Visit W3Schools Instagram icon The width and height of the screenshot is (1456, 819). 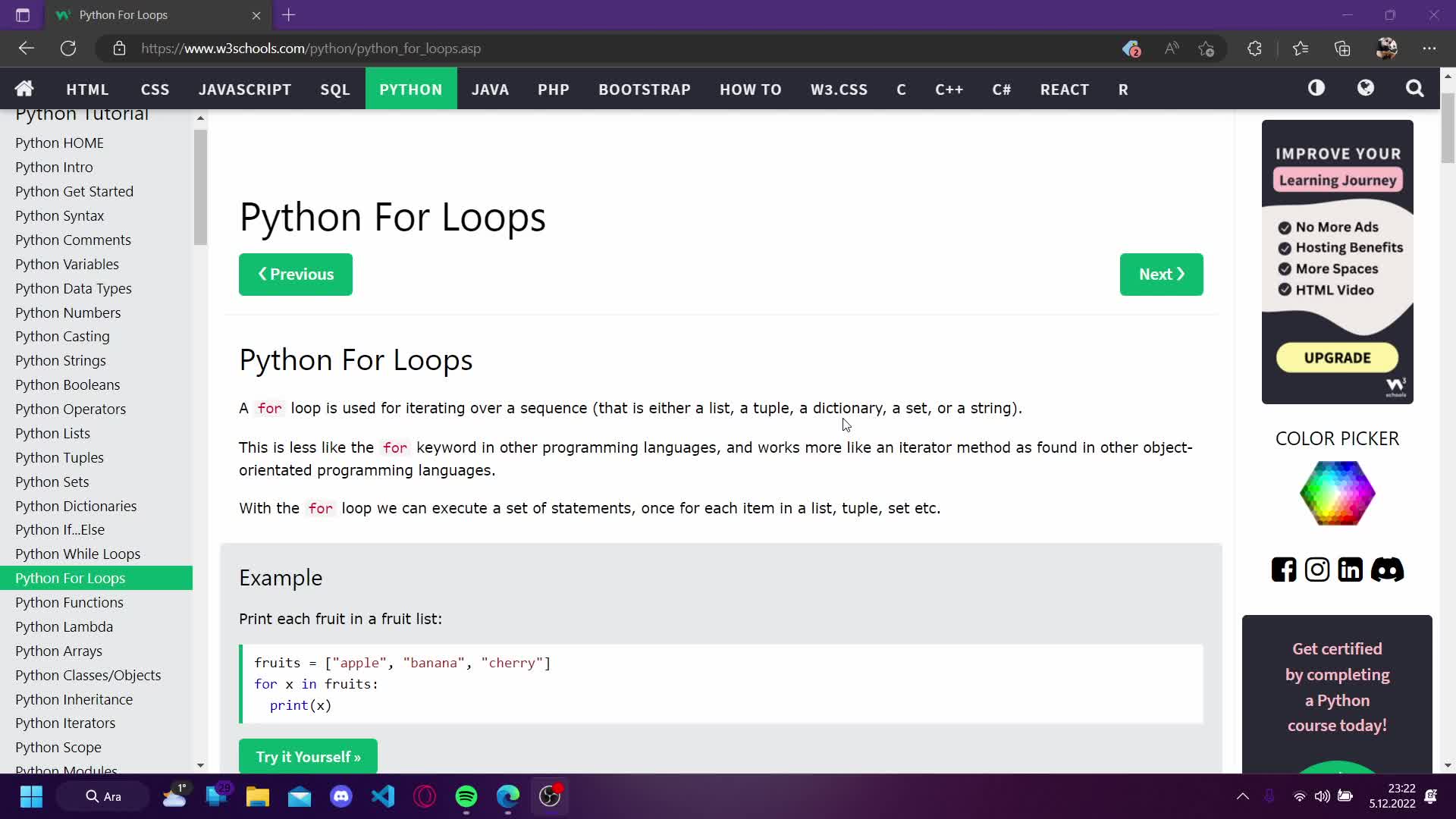pos(1317,570)
